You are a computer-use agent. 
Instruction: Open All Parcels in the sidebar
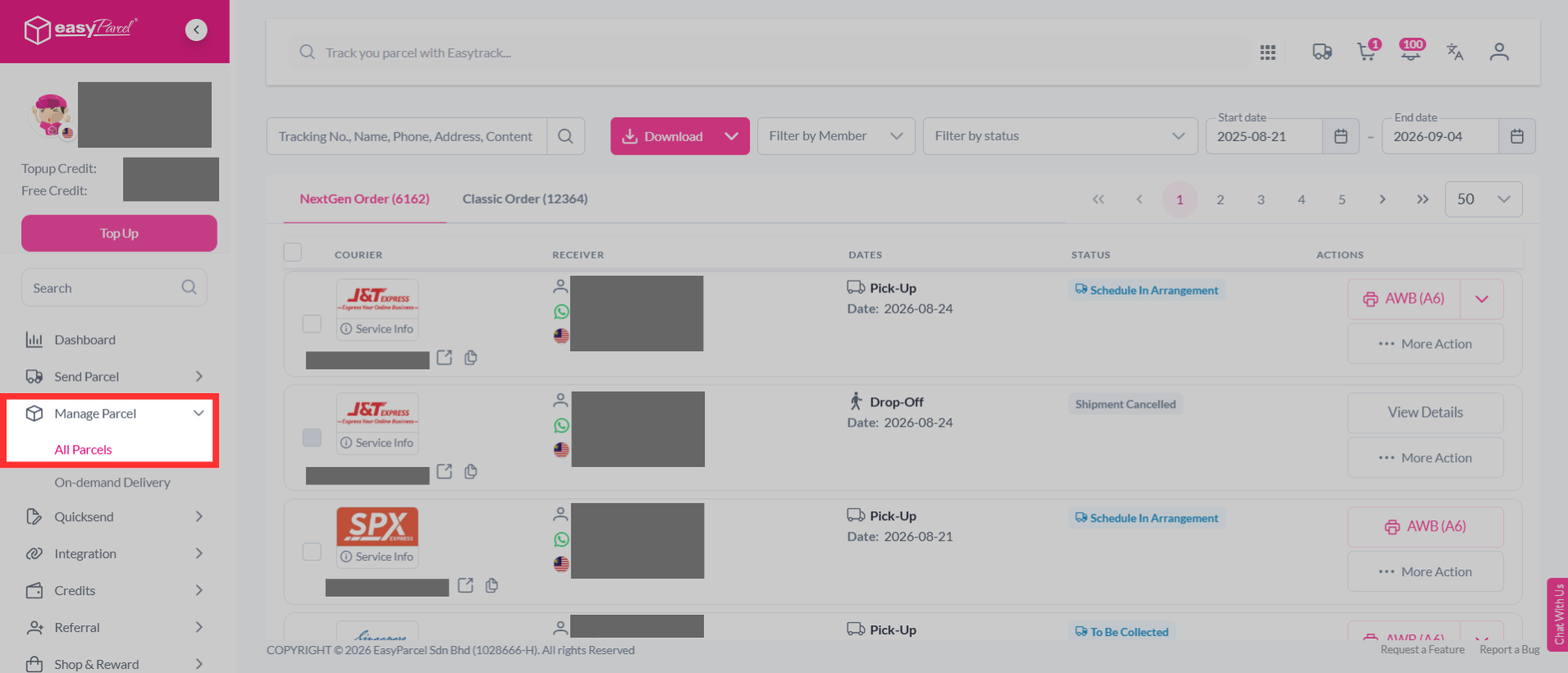point(83,450)
